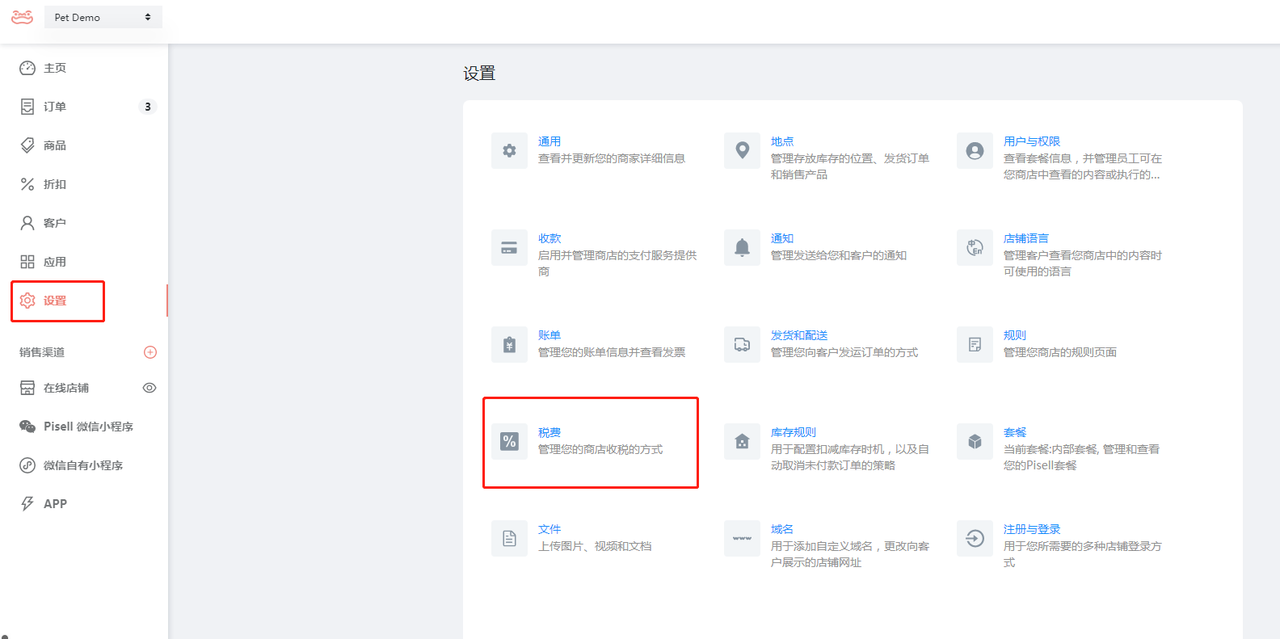Viewport: 1280px width, 639px height.
Task: Open the 通知 settings link
Action: (x=782, y=239)
